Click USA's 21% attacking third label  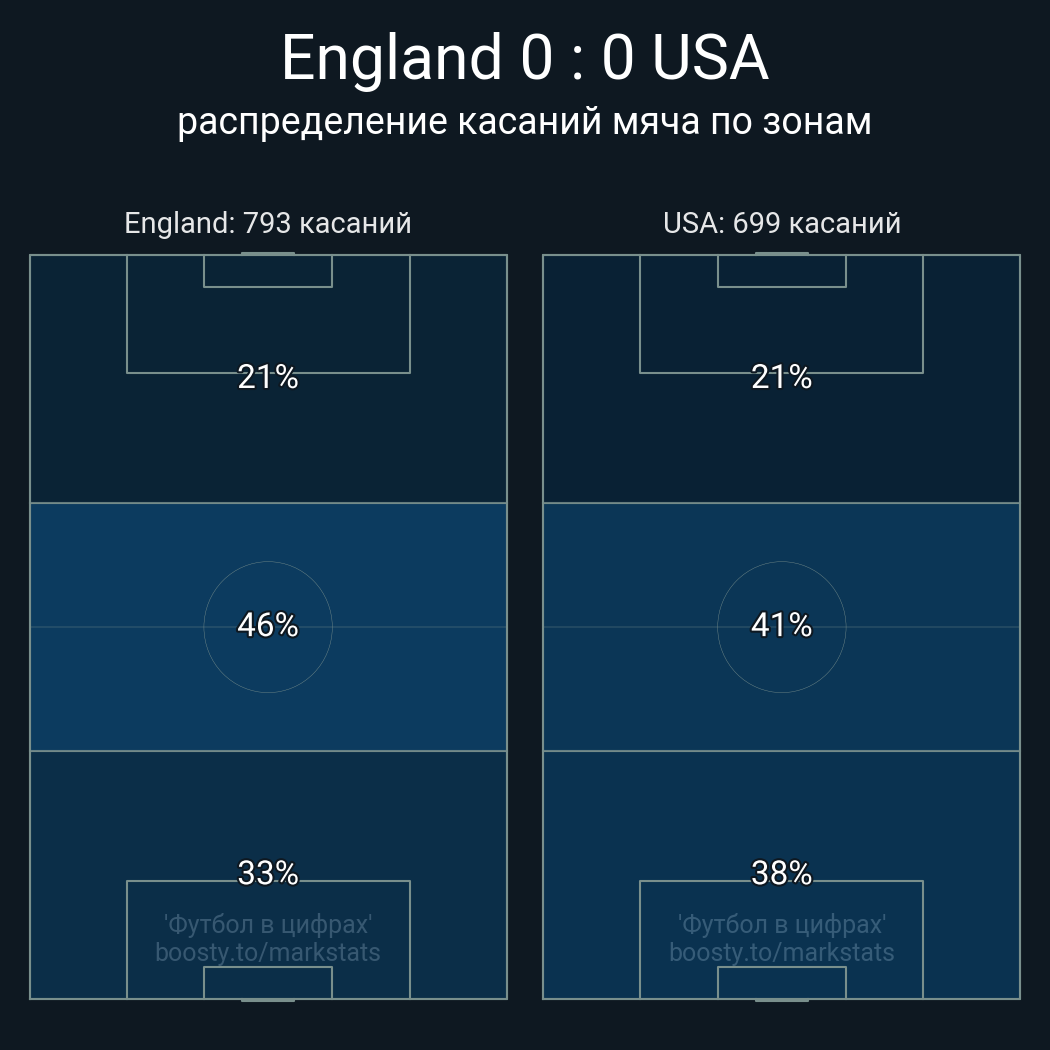[x=781, y=377]
